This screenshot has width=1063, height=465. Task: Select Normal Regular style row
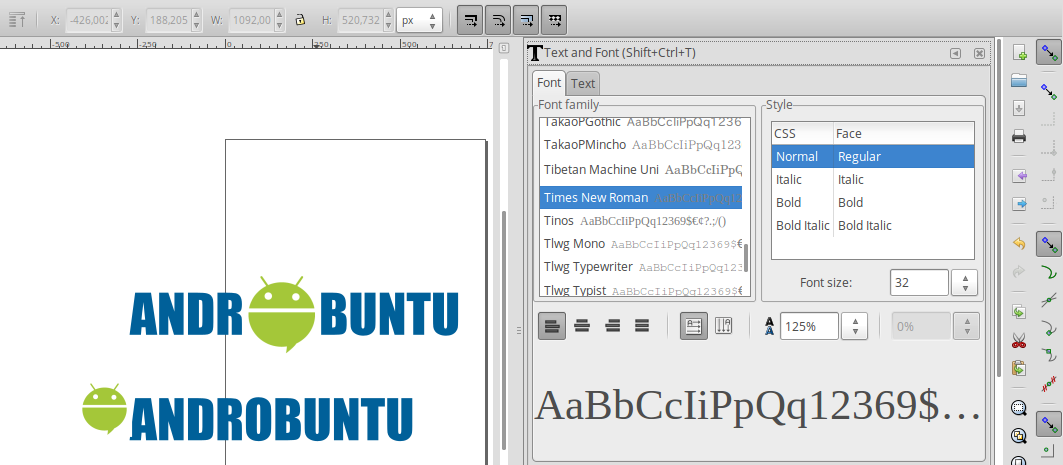[873, 157]
